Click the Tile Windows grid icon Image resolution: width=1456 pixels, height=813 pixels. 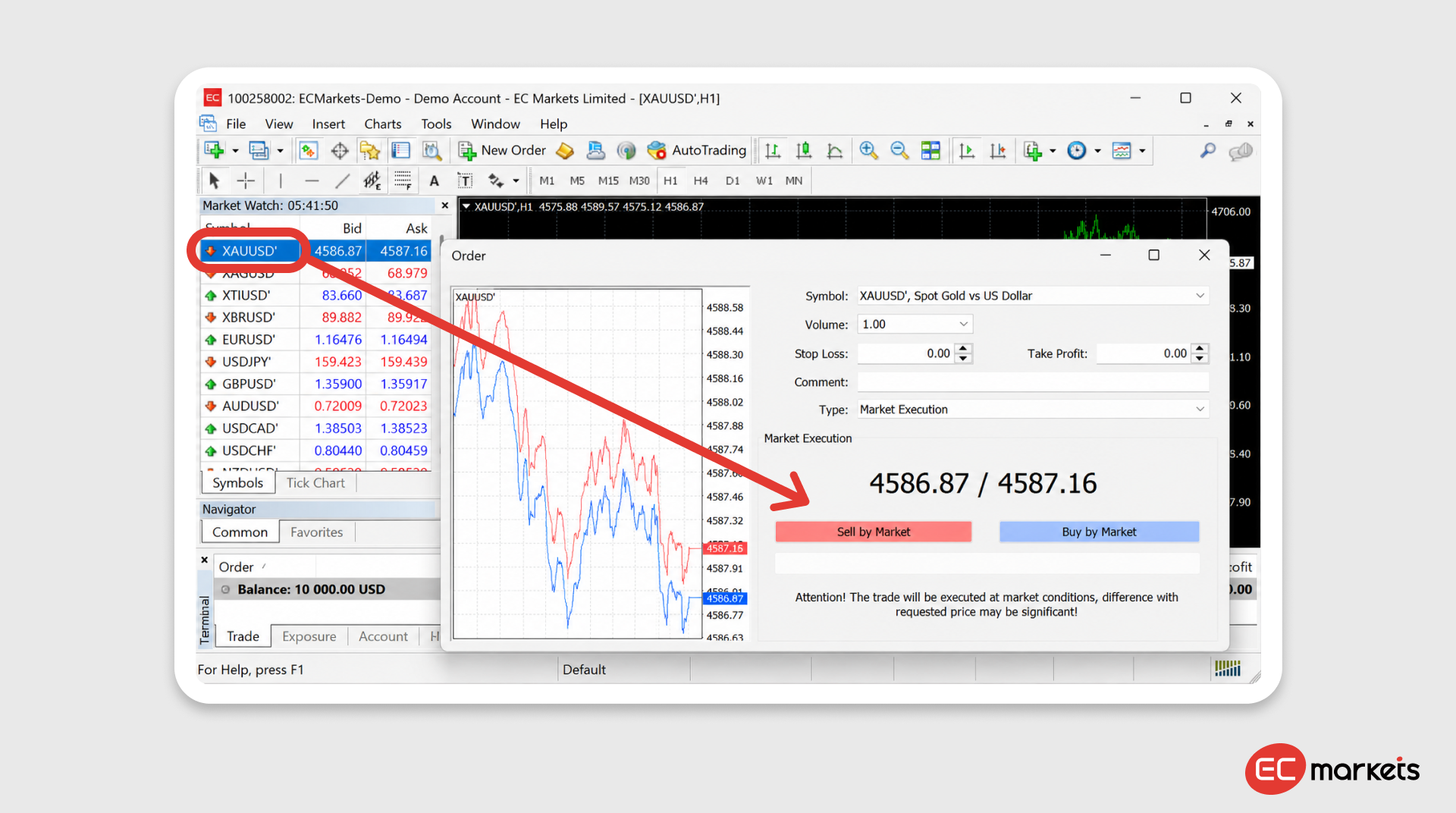[930, 150]
